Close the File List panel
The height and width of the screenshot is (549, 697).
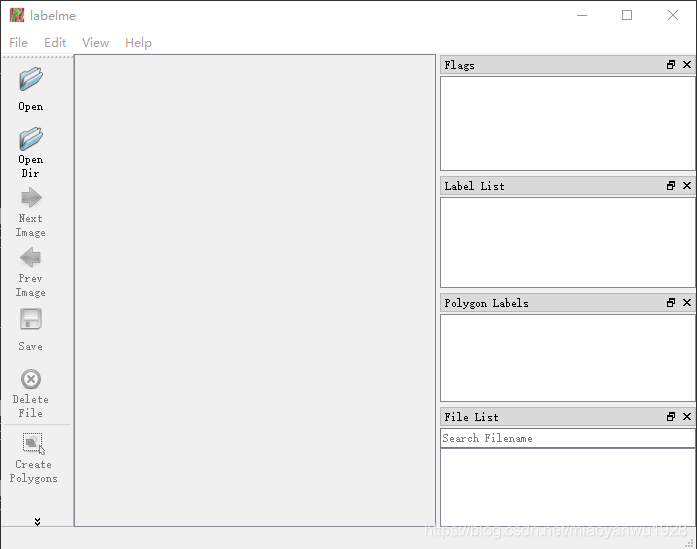click(687, 417)
